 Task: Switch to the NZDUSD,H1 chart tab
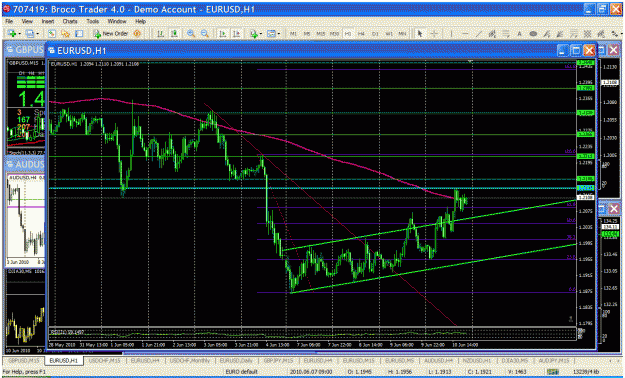pyautogui.click(x=477, y=360)
